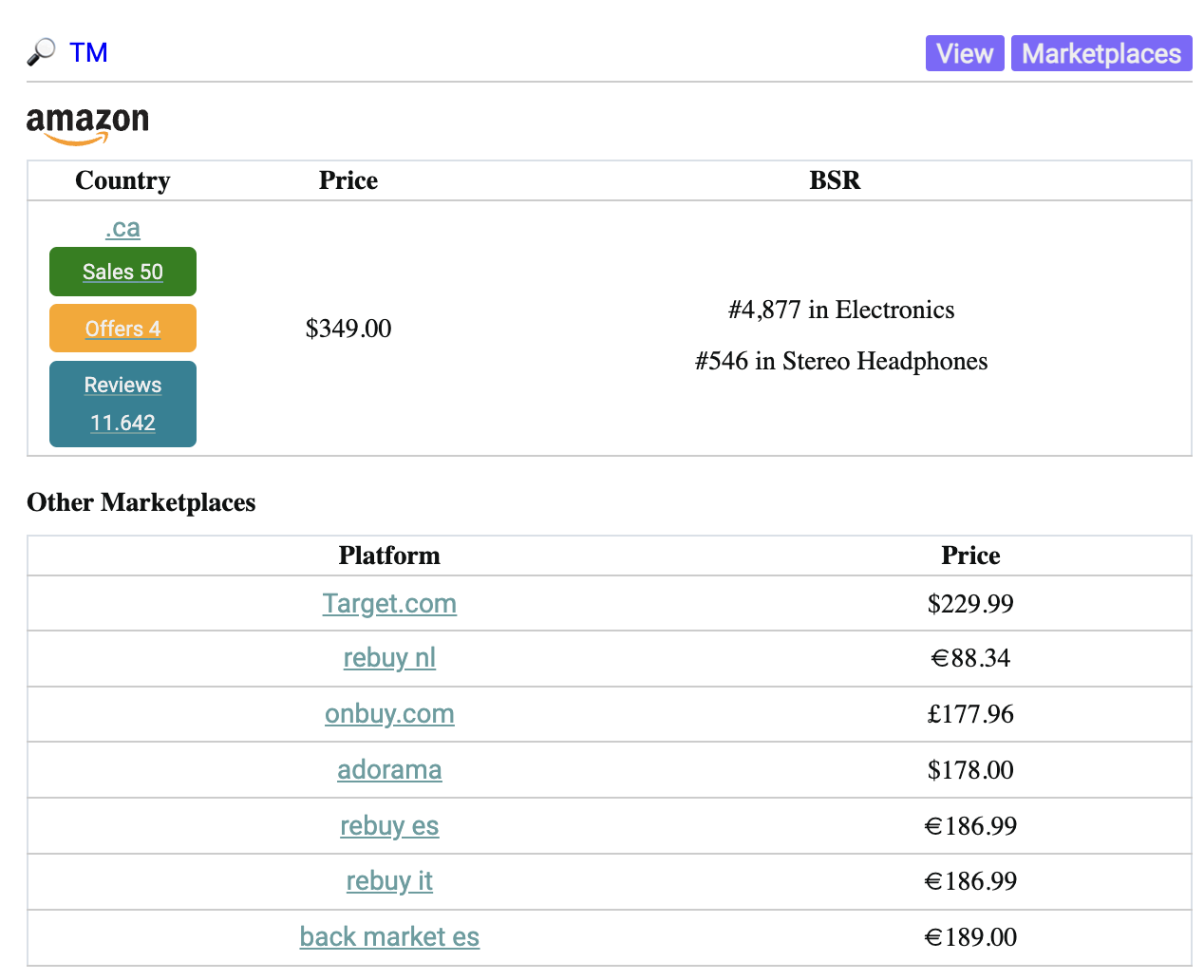Visit the onbuy.com link

click(389, 713)
